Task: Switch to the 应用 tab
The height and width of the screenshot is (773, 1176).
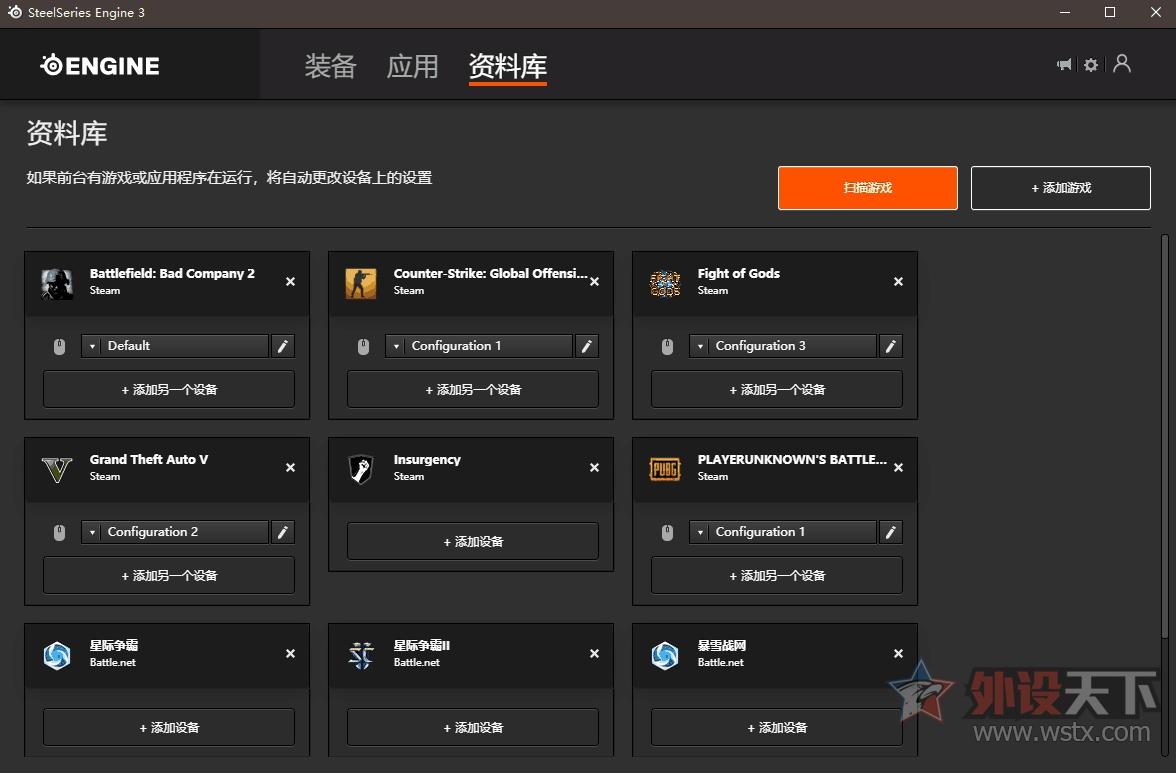Action: coord(412,66)
